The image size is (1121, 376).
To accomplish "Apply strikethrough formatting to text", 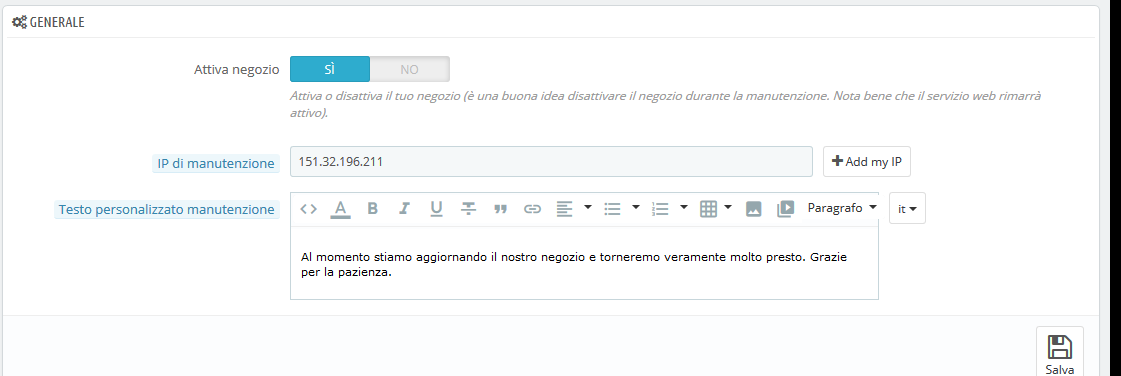I will click(468, 209).
